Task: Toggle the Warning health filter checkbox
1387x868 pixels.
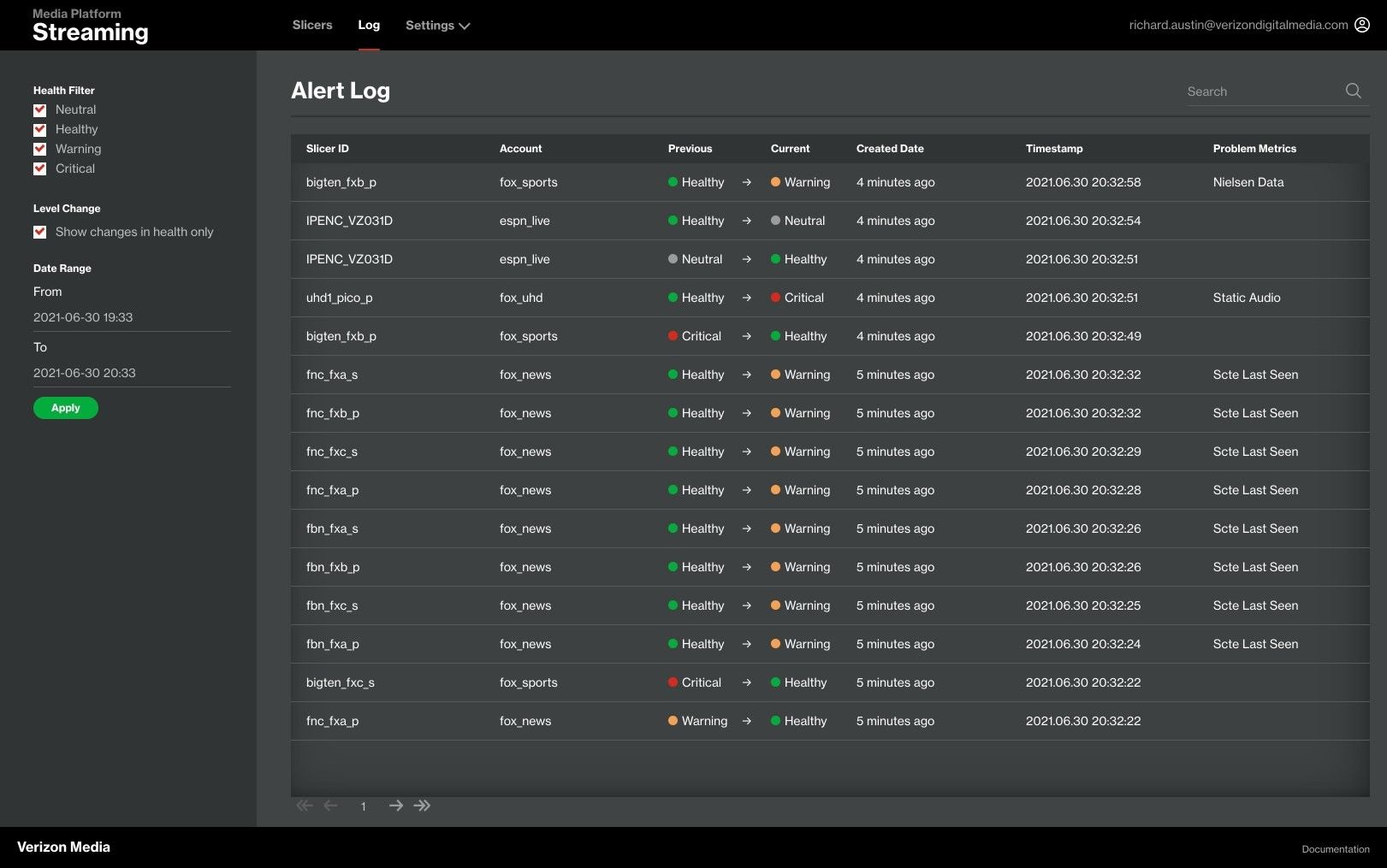Action: pos(39,149)
